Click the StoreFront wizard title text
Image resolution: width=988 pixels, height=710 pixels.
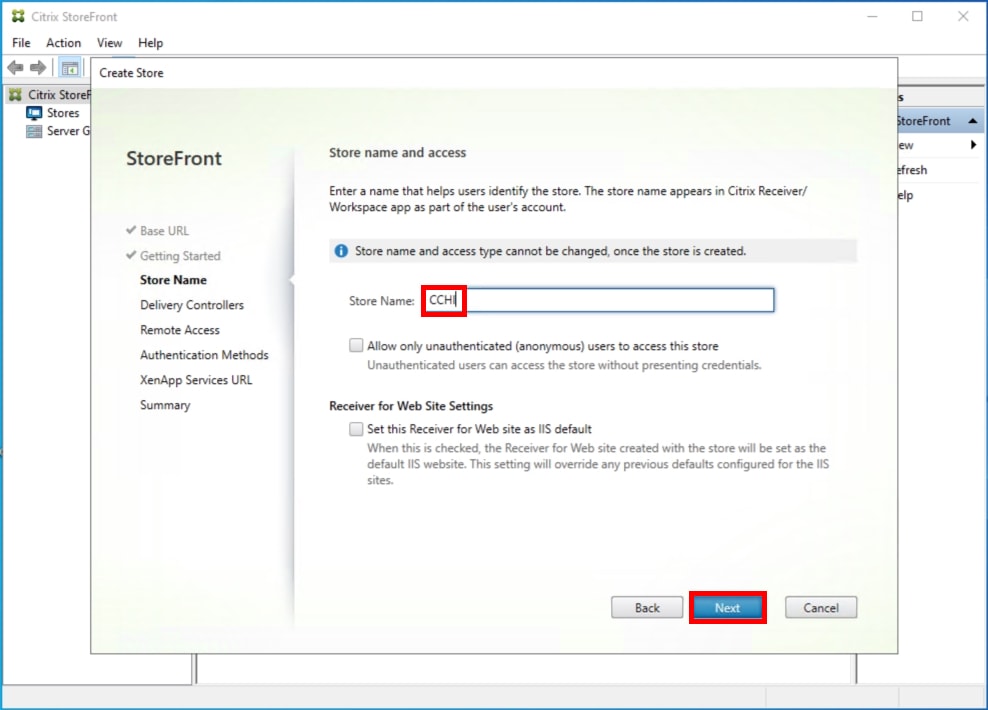(x=174, y=158)
